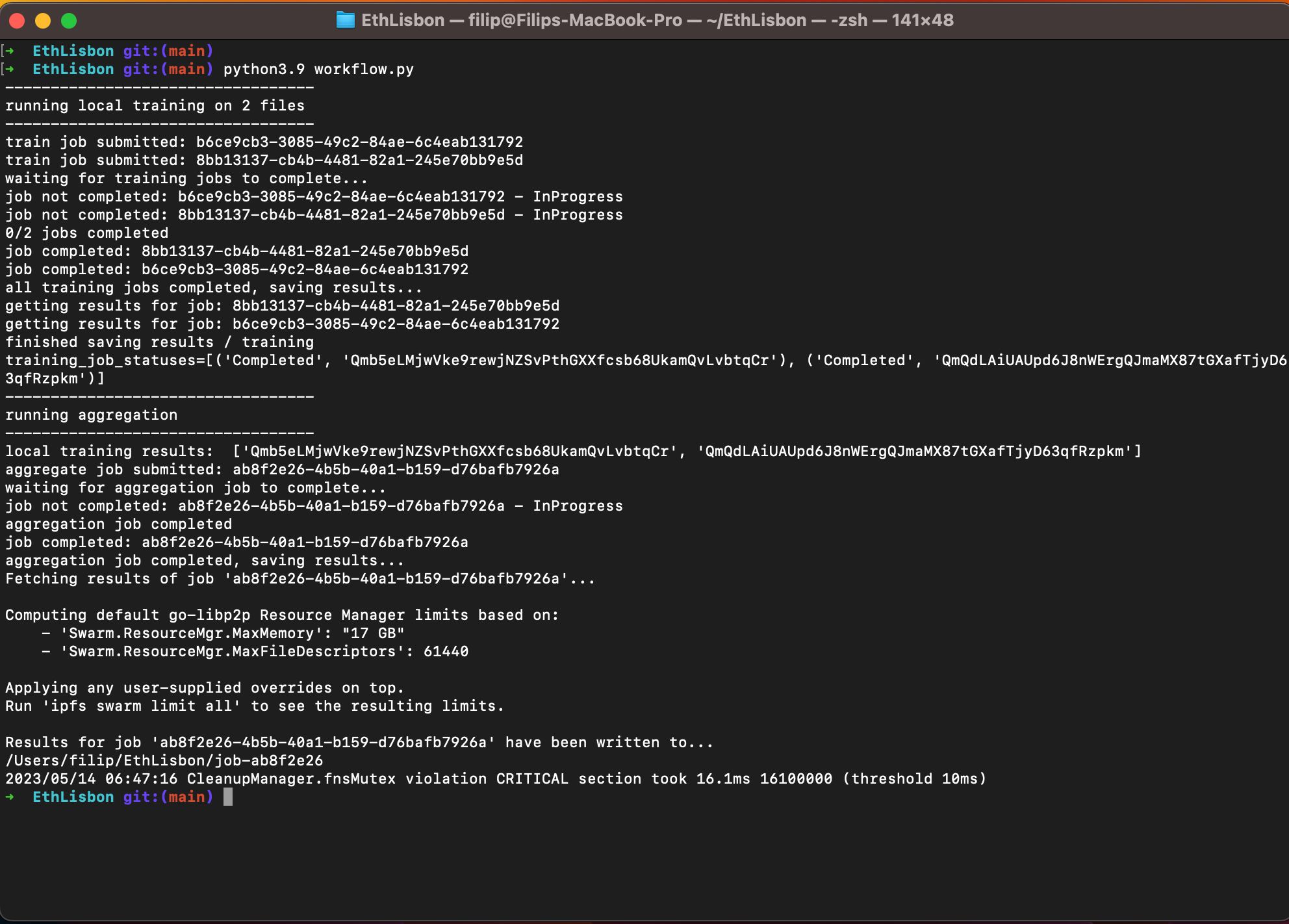Click the line 'aggregation job completed'
1289x924 pixels.
pos(118,524)
